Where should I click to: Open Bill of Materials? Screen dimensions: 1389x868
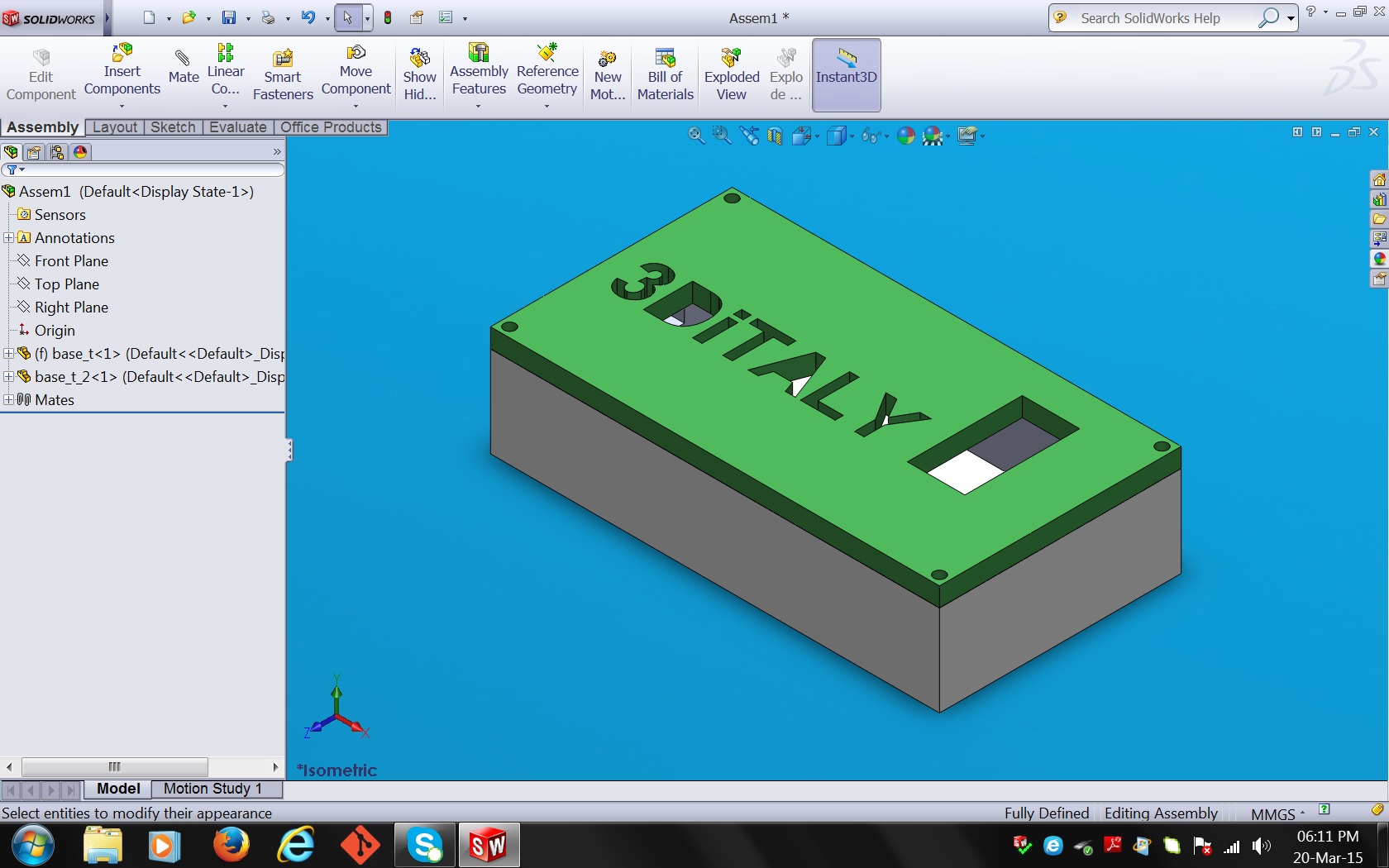coord(666,75)
